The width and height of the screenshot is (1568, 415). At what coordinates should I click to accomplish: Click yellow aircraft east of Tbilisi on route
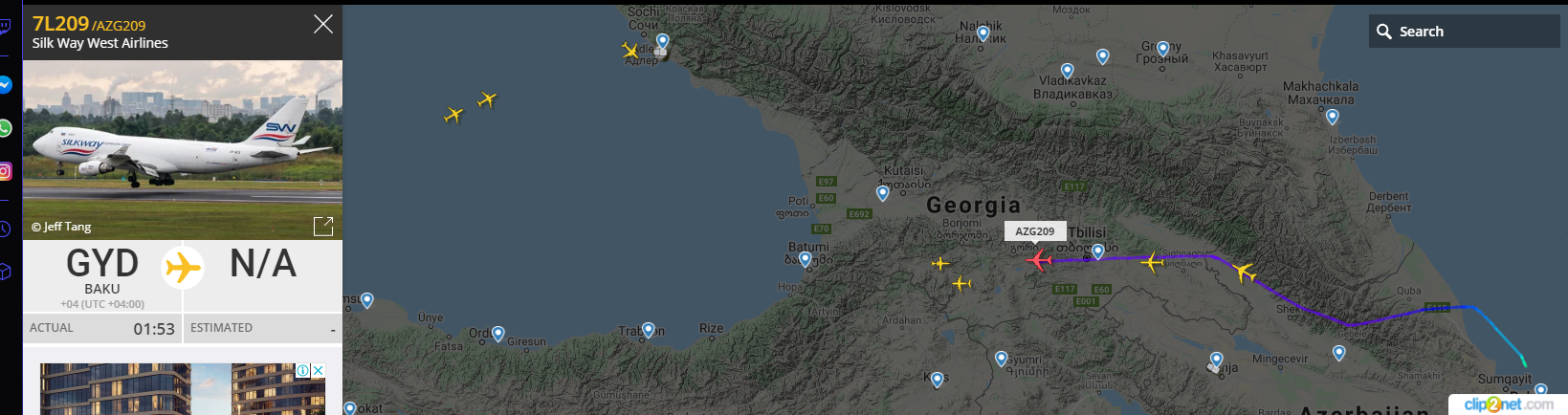point(1153,261)
